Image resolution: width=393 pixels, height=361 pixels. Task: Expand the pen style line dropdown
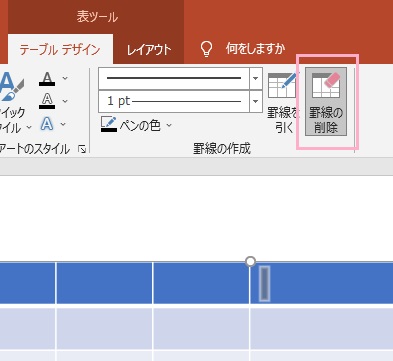(x=256, y=78)
